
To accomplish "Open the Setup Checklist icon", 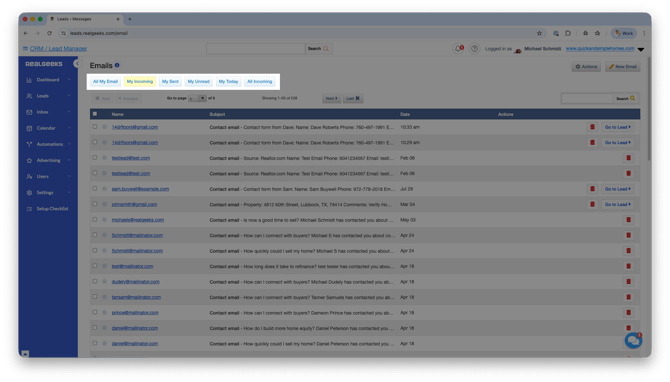I will click(29, 209).
